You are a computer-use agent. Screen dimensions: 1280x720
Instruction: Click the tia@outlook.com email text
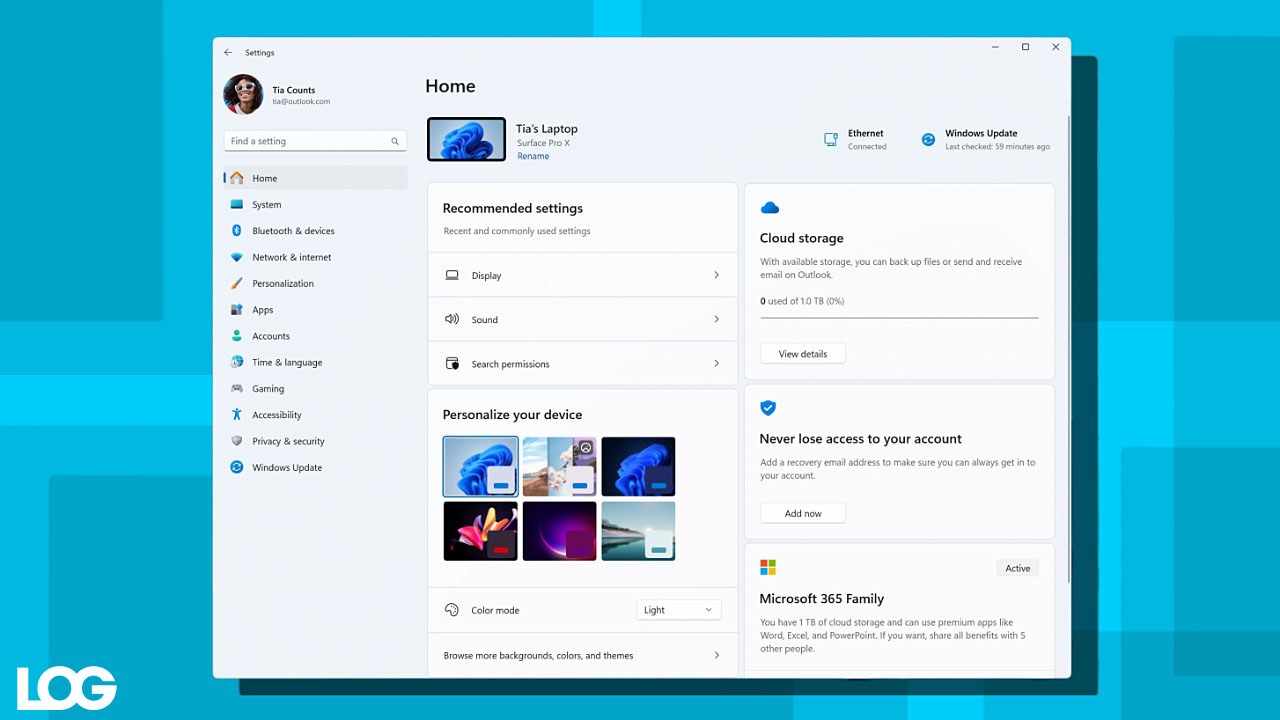(301, 102)
